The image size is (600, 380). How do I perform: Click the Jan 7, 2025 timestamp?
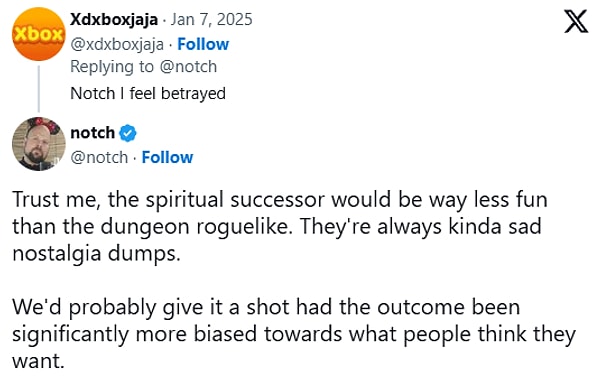[x=211, y=20]
